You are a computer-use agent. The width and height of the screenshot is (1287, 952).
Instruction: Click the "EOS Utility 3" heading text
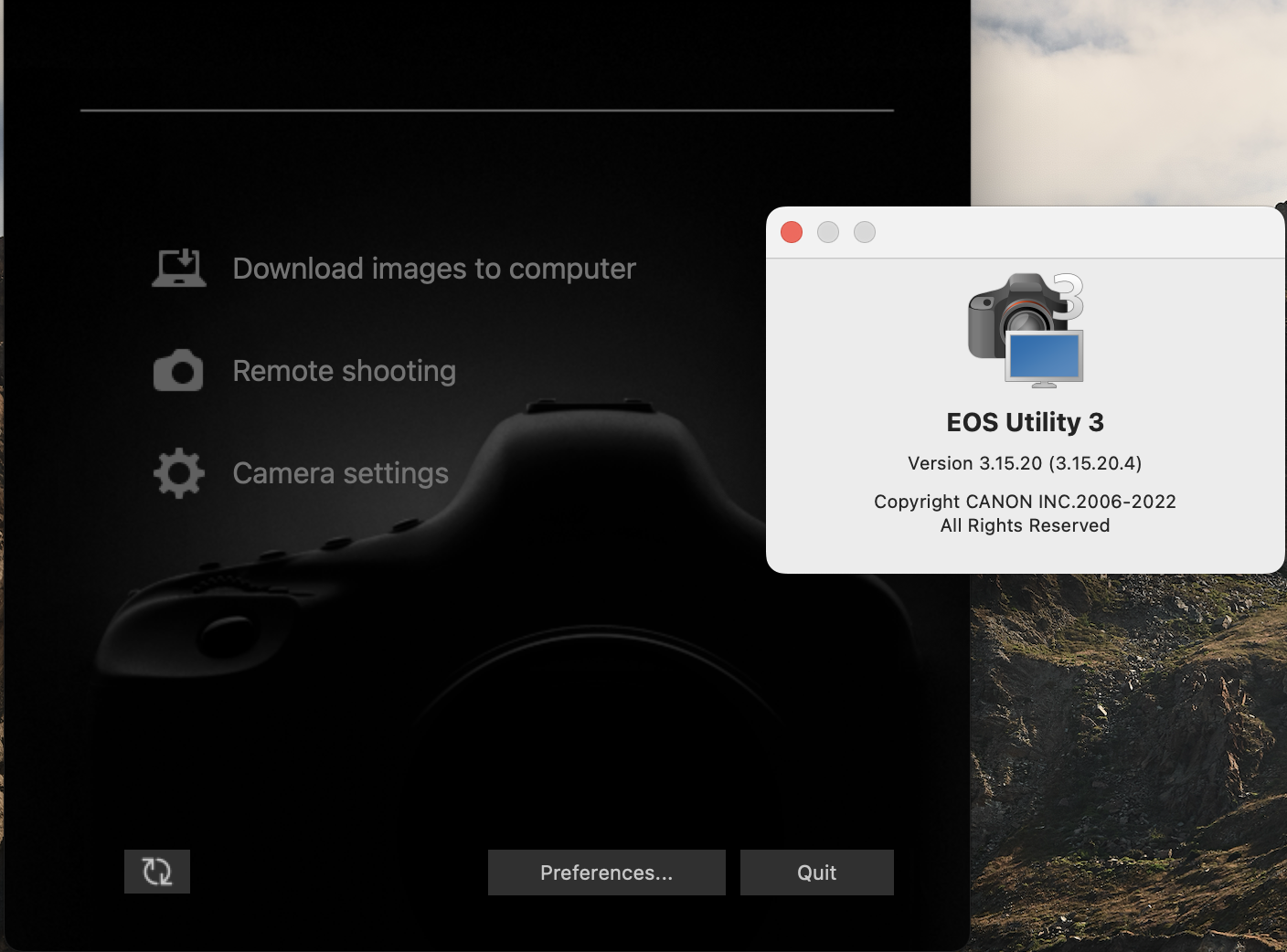pyautogui.click(x=1025, y=422)
